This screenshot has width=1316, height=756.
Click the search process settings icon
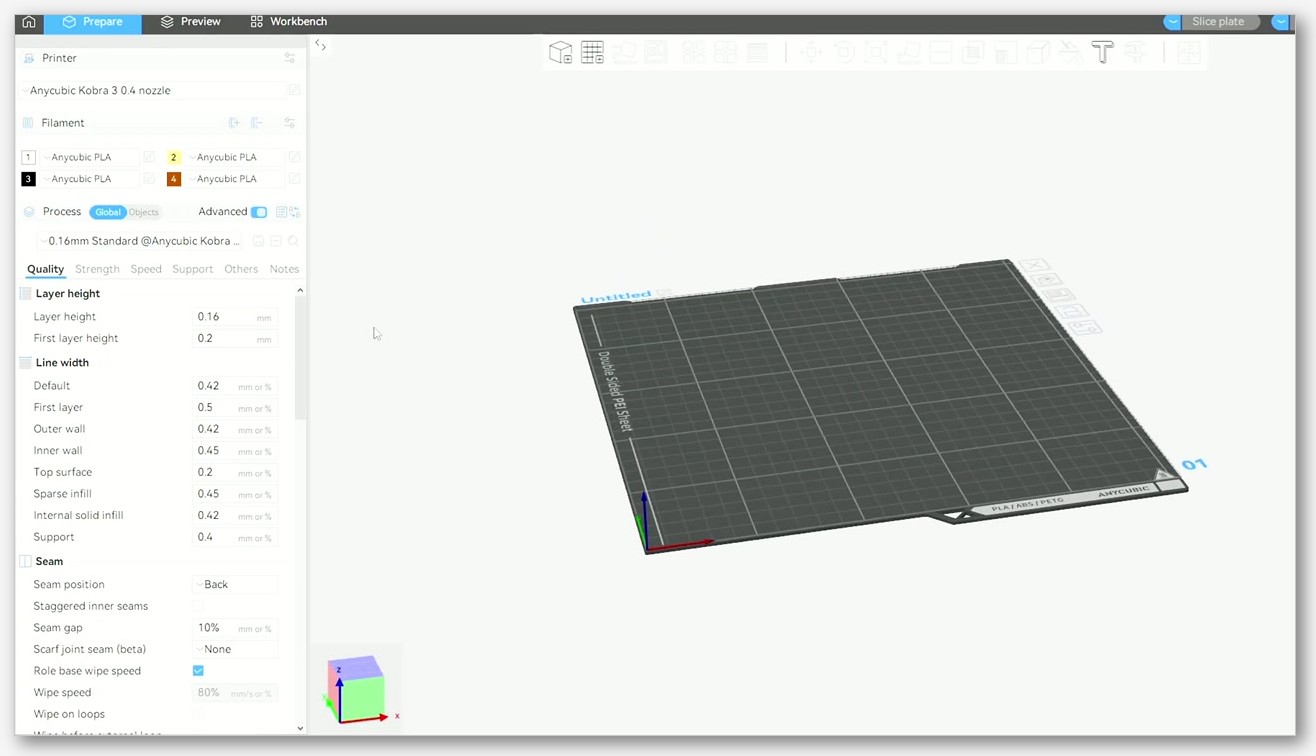point(293,241)
